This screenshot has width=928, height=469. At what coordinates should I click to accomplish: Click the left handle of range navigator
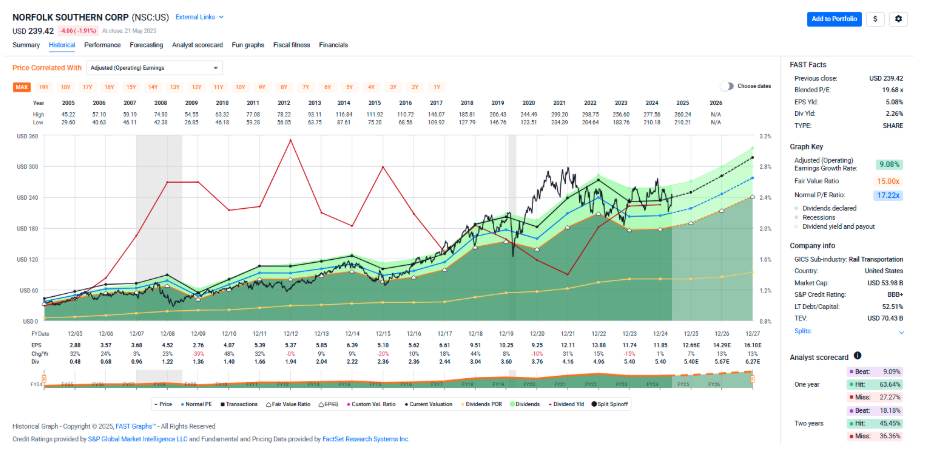pyautogui.click(x=44, y=378)
